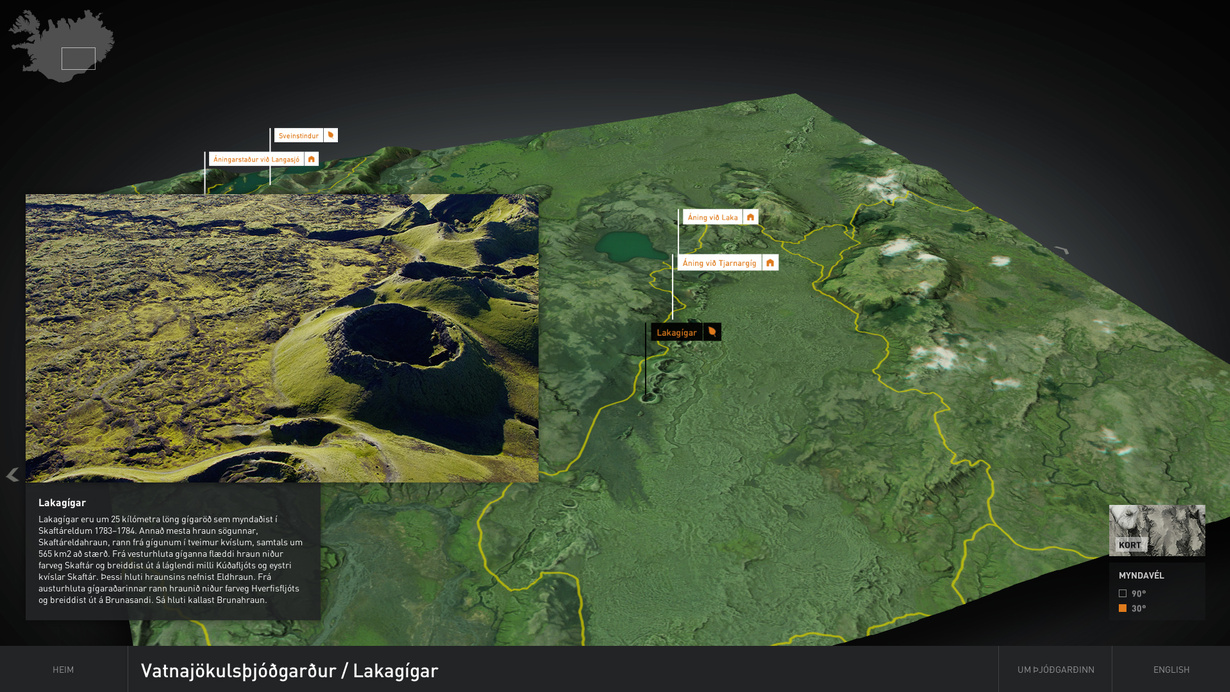Choose the Áning við Laka label
Screen dimensions: 1230x692
[x=712, y=217]
